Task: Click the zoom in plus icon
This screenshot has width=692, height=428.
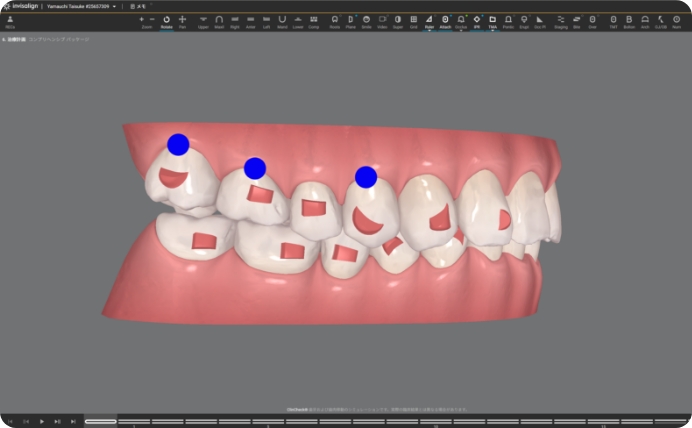Action: tap(141, 19)
